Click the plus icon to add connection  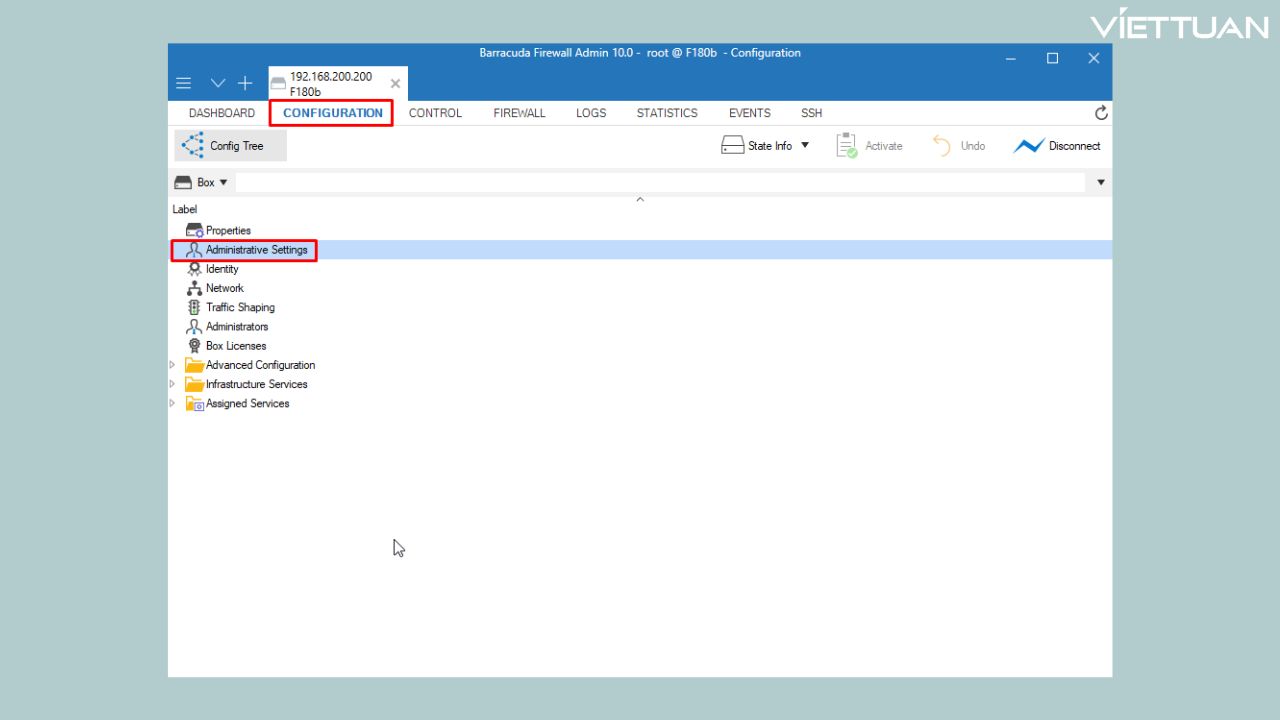point(245,84)
